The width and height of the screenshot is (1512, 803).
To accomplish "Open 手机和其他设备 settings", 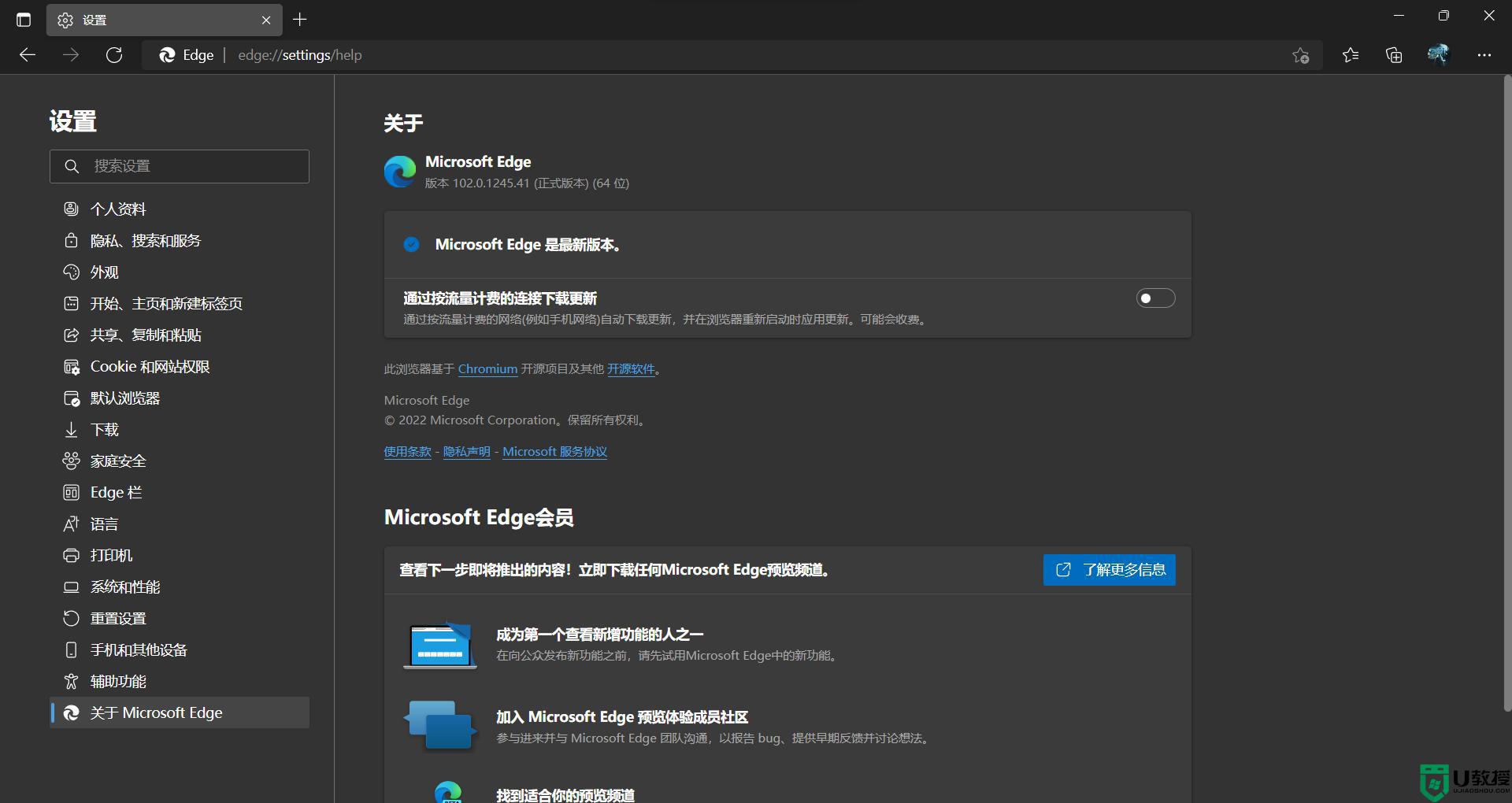I will [180, 649].
